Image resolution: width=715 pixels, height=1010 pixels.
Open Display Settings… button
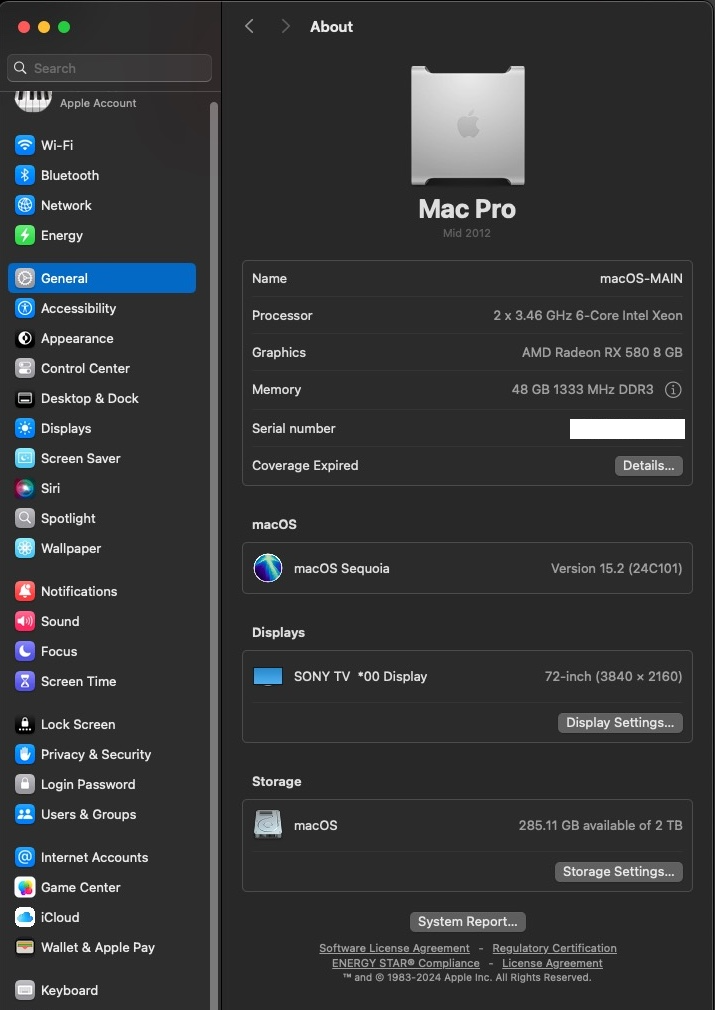(620, 723)
